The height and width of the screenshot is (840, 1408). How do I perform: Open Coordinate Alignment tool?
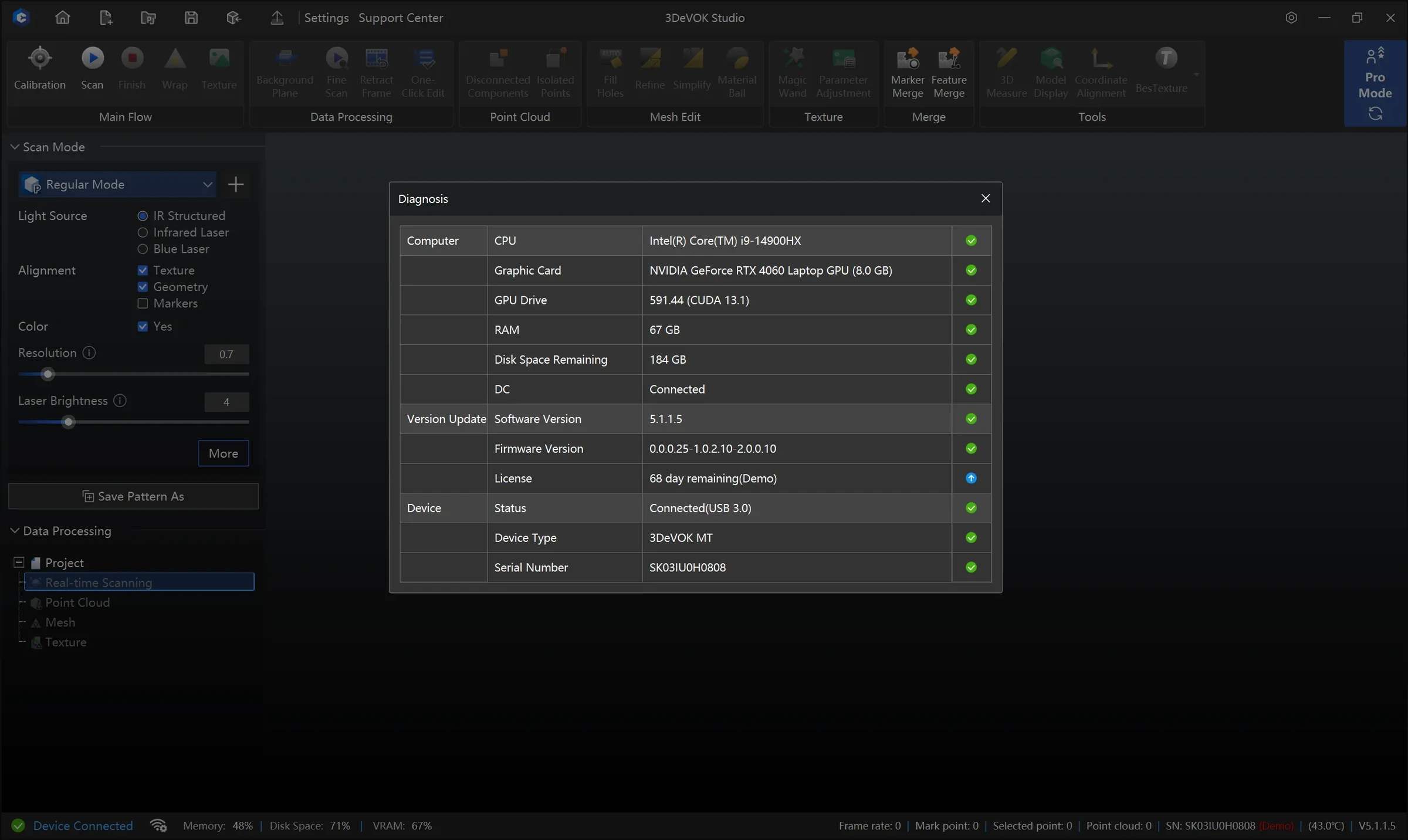click(1101, 72)
